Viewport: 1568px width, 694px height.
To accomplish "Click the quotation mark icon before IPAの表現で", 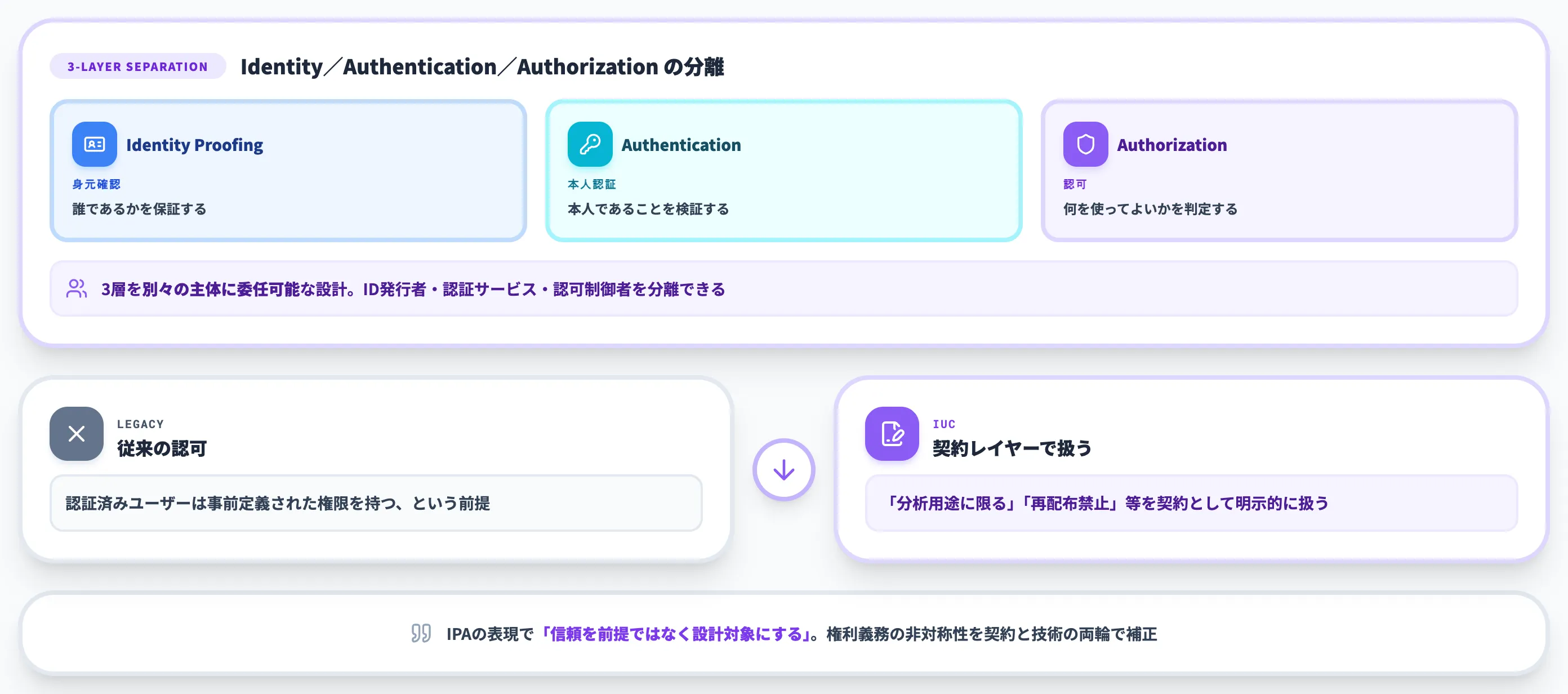I will point(421,633).
